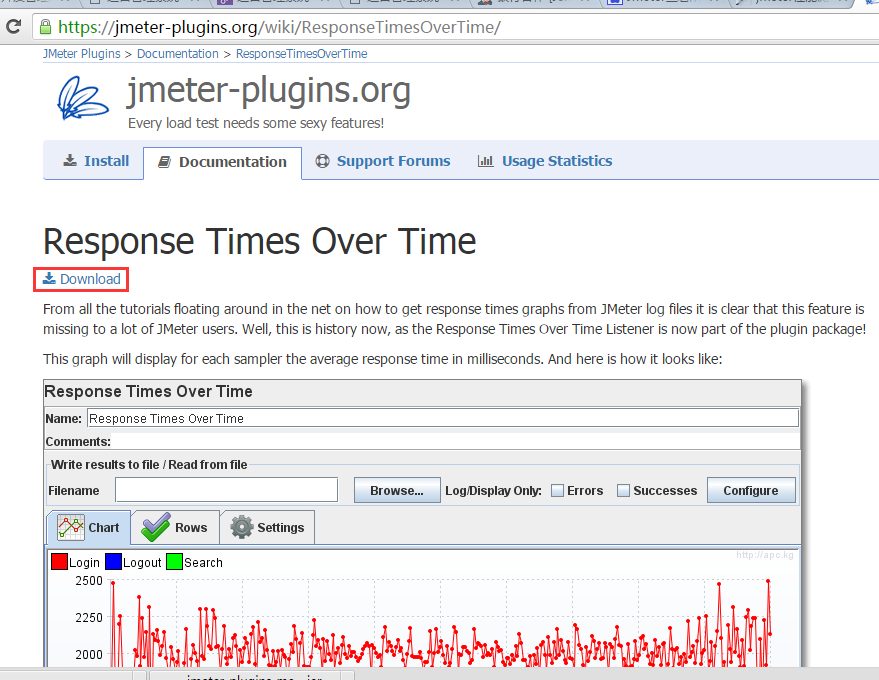Follow the Documentation breadcrumb link
The width and height of the screenshot is (879, 680).
(x=178, y=54)
